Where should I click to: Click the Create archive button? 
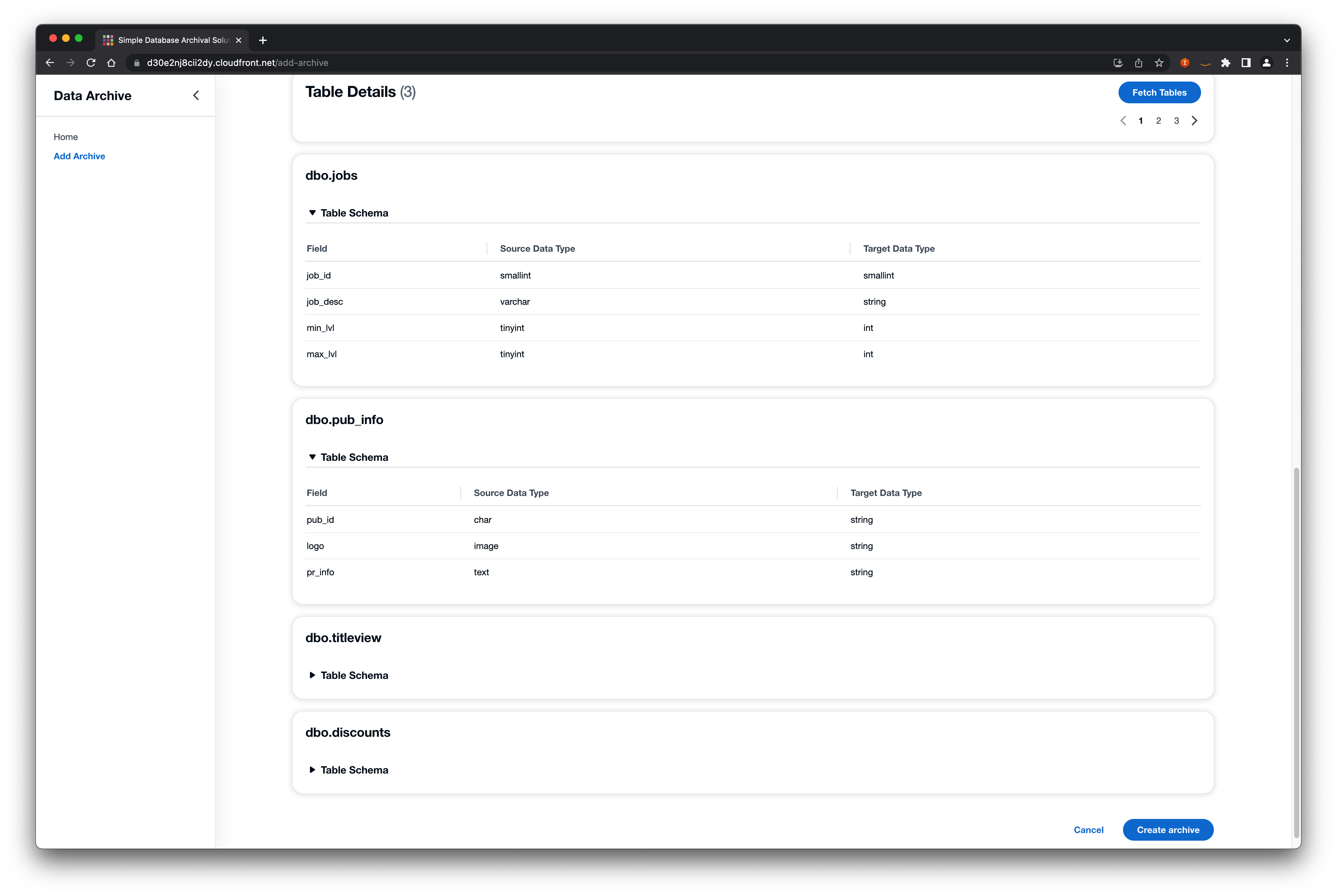[1168, 830]
